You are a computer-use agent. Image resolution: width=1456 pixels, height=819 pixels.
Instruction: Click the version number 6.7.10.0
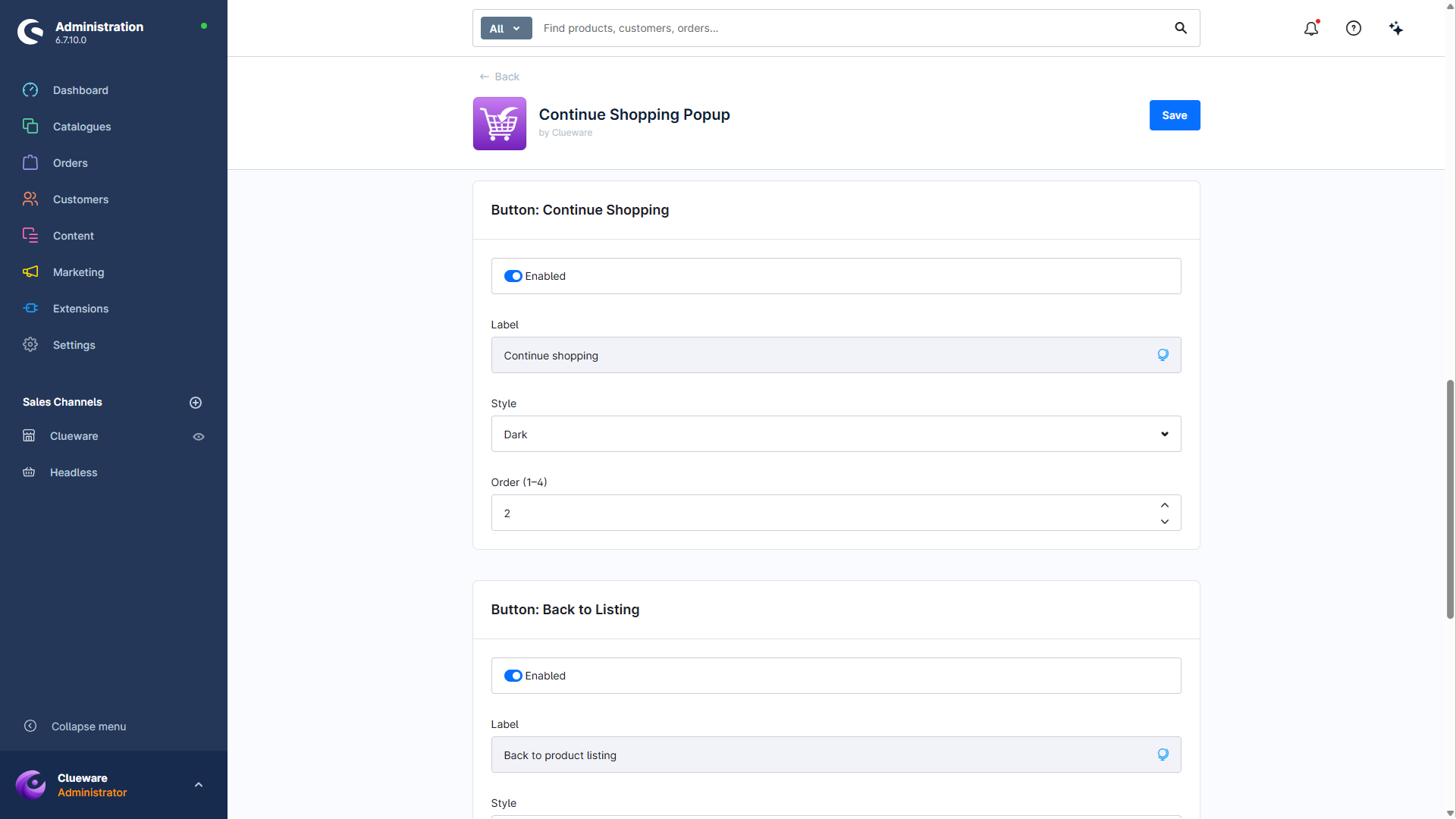pos(71,40)
